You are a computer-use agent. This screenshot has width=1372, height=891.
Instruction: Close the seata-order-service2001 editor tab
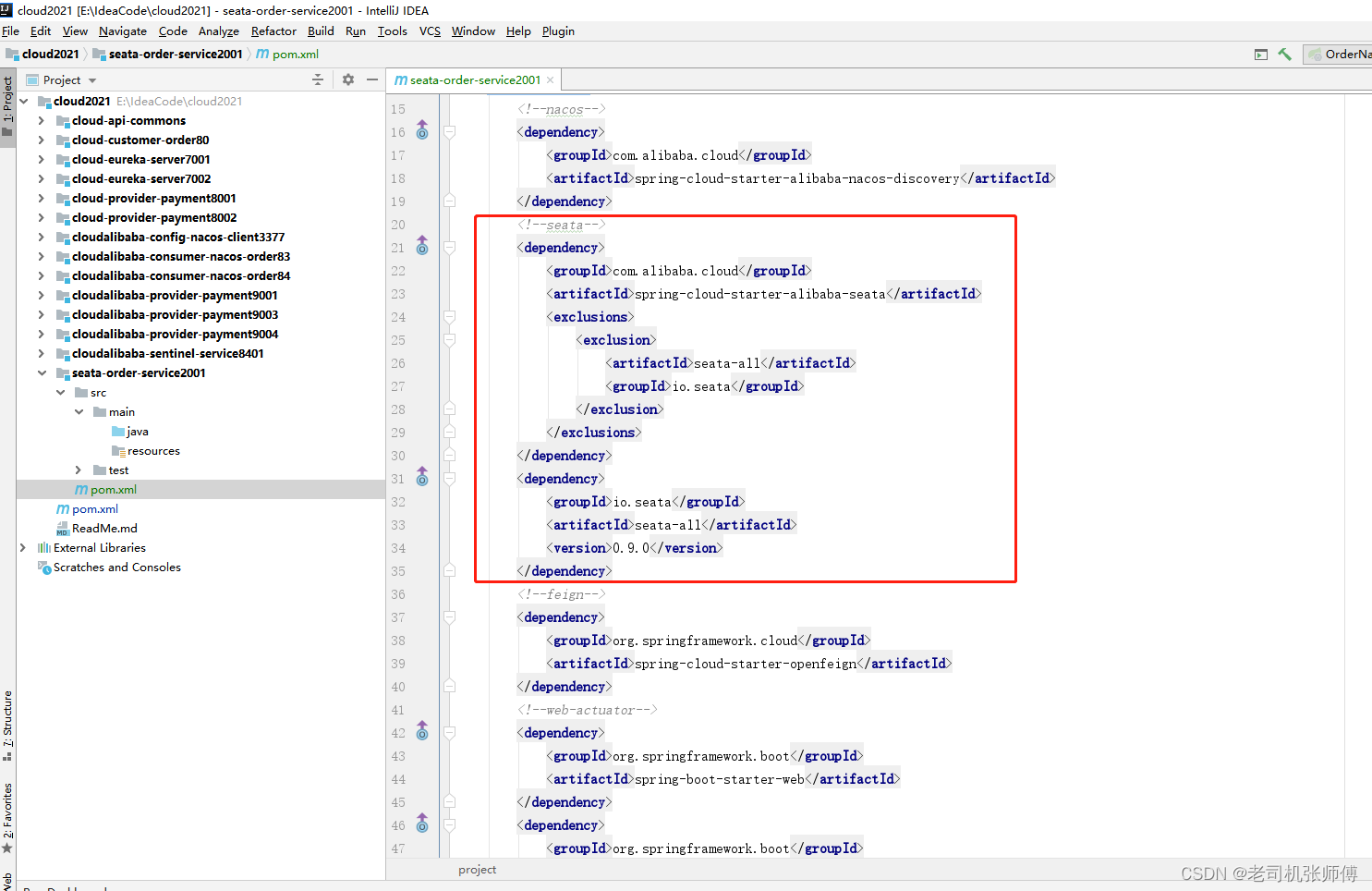551,80
